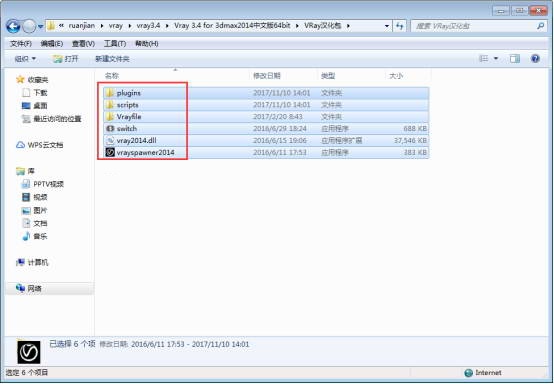Select 收藏夹 in the navigation pane
The height and width of the screenshot is (384, 554).
click(37, 80)
